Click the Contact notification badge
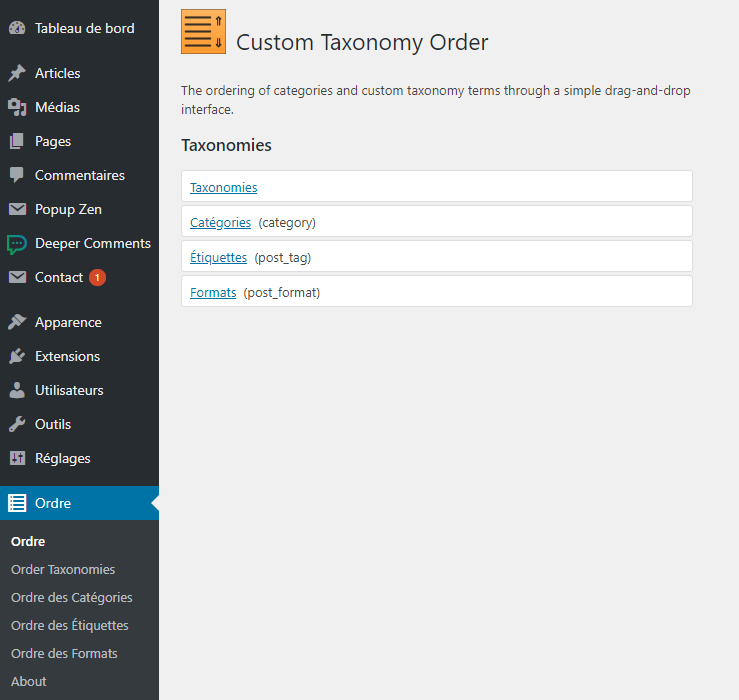 click(98, 277)
